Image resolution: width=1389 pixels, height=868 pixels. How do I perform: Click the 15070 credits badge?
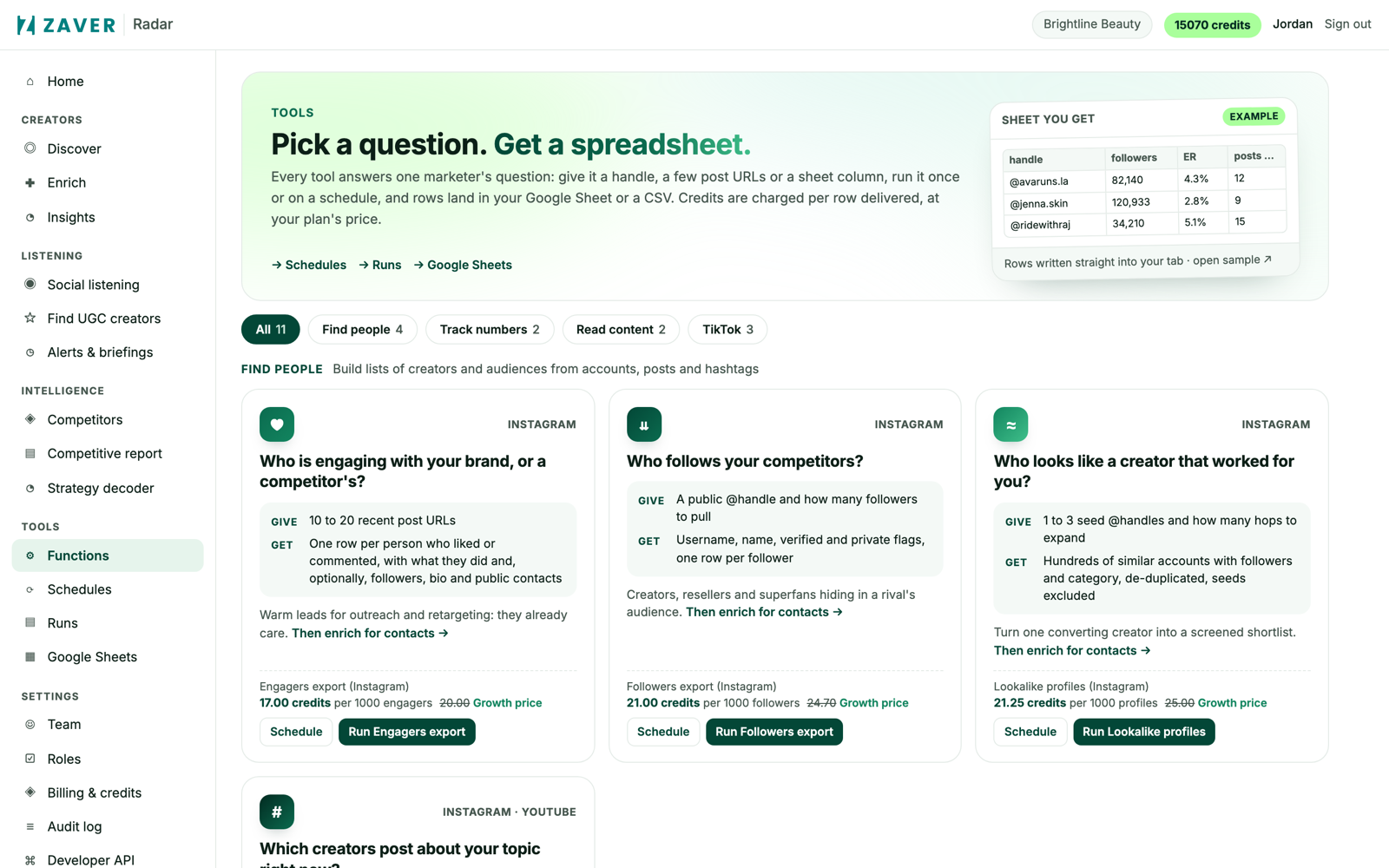tap(1212, 24)
